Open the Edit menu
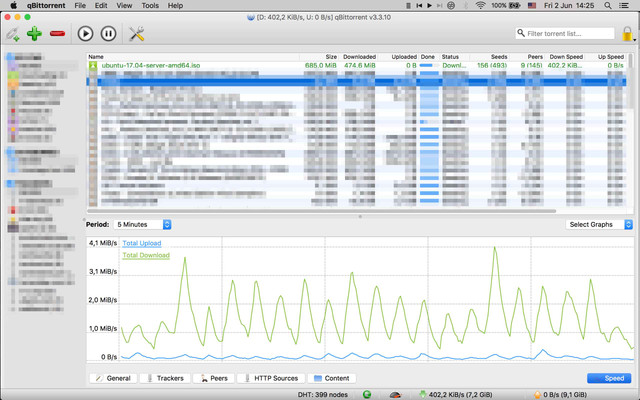This screenshot has width=640, height=400. [x=101, y=5]
